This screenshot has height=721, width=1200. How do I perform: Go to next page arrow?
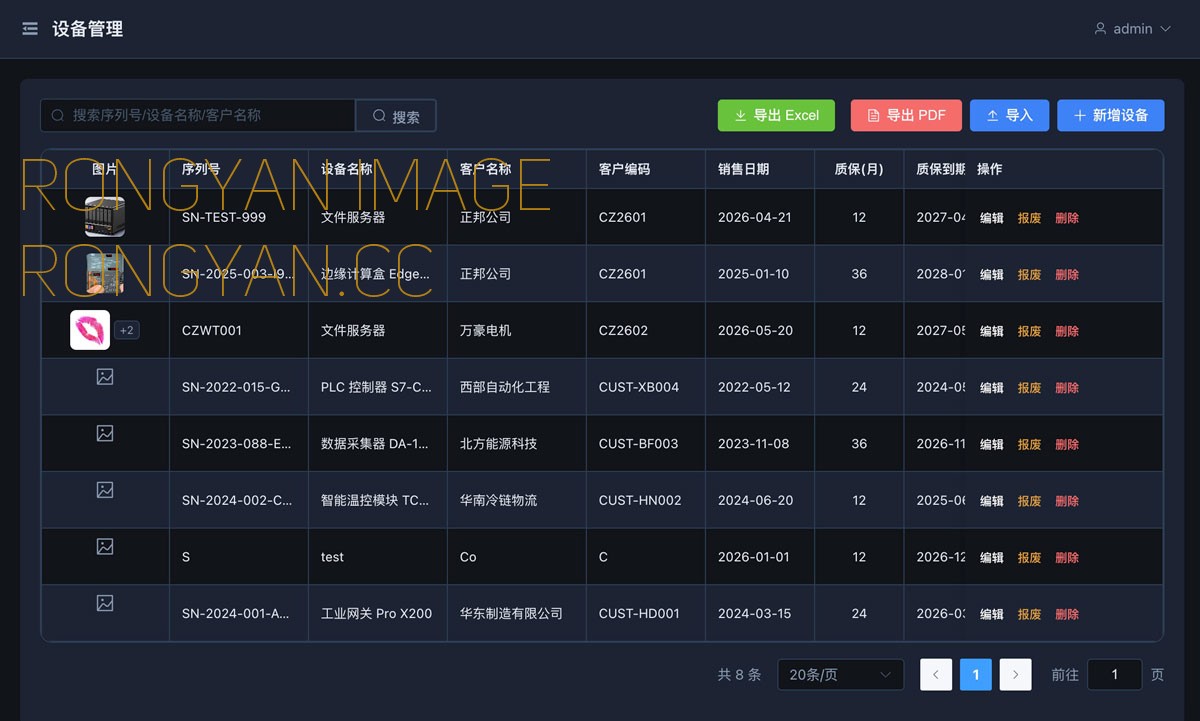coord(1015,675)
